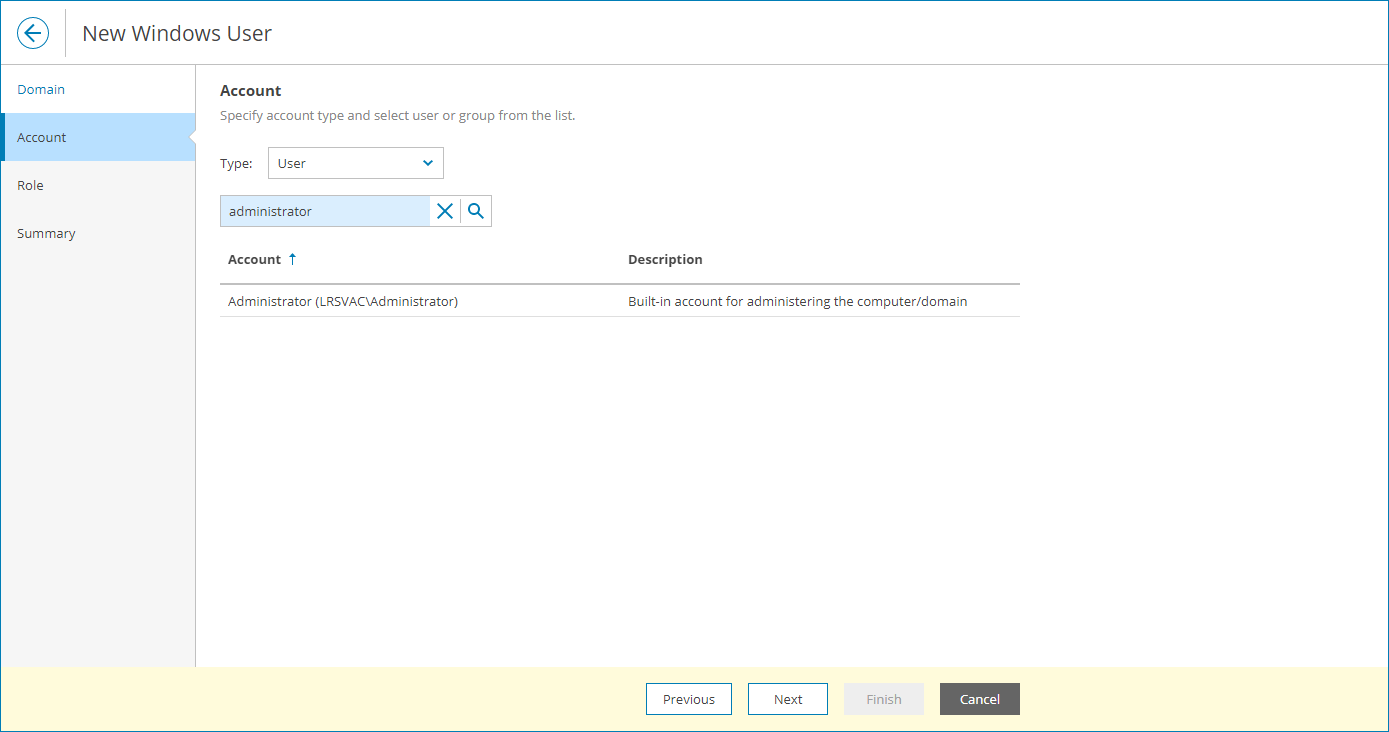
Task: Go back using the circled arrow icon
Action: click(33, 33)
